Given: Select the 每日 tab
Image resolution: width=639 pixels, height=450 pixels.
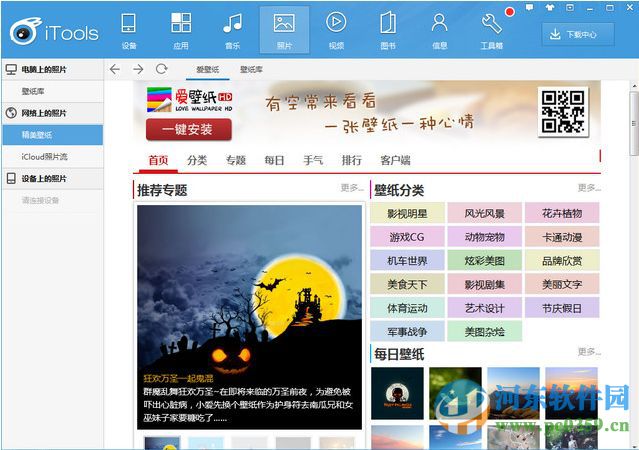Looking at the screenshot, I should coord(274,160).
